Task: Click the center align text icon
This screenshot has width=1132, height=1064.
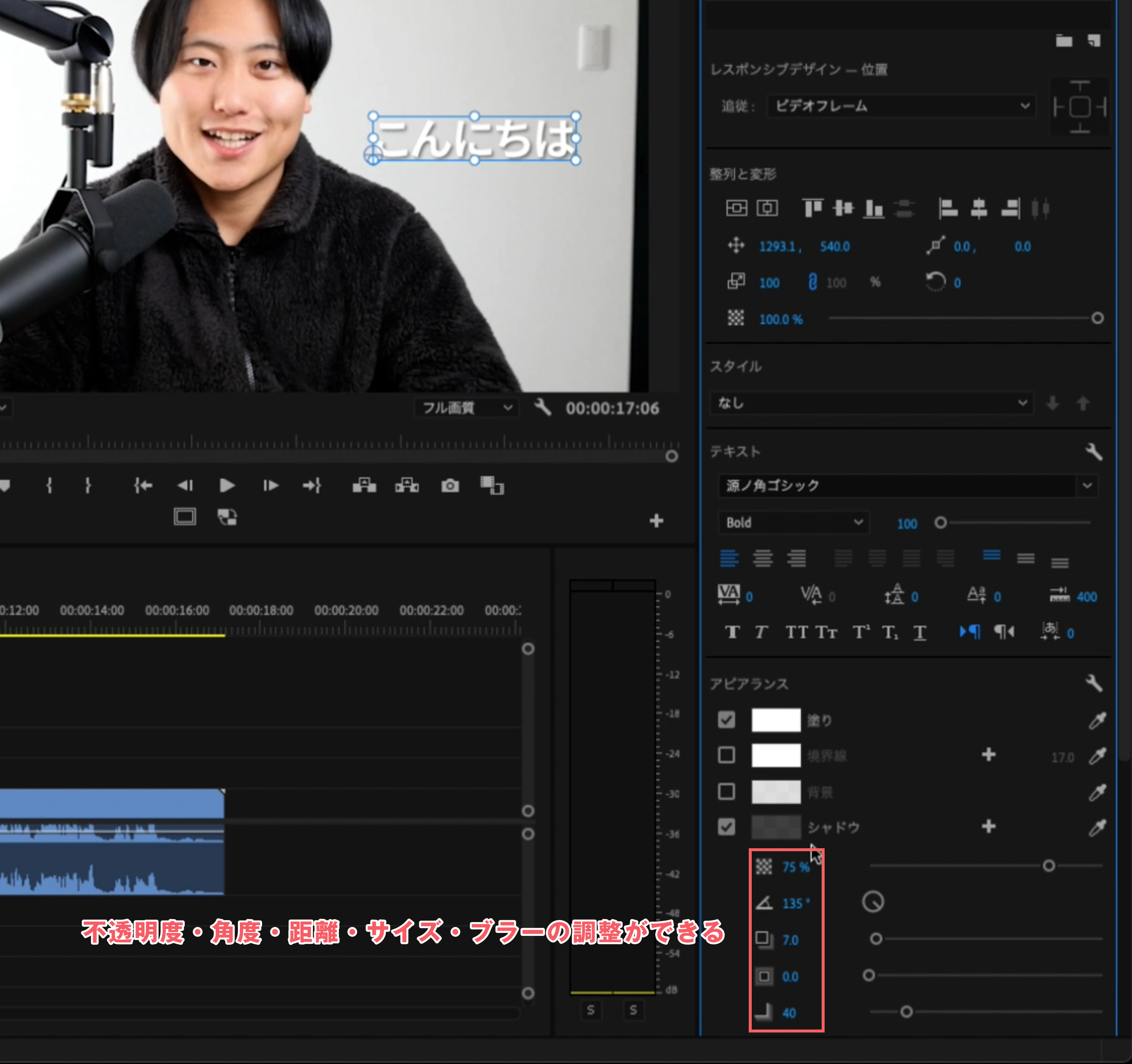Action: [763, 559]
